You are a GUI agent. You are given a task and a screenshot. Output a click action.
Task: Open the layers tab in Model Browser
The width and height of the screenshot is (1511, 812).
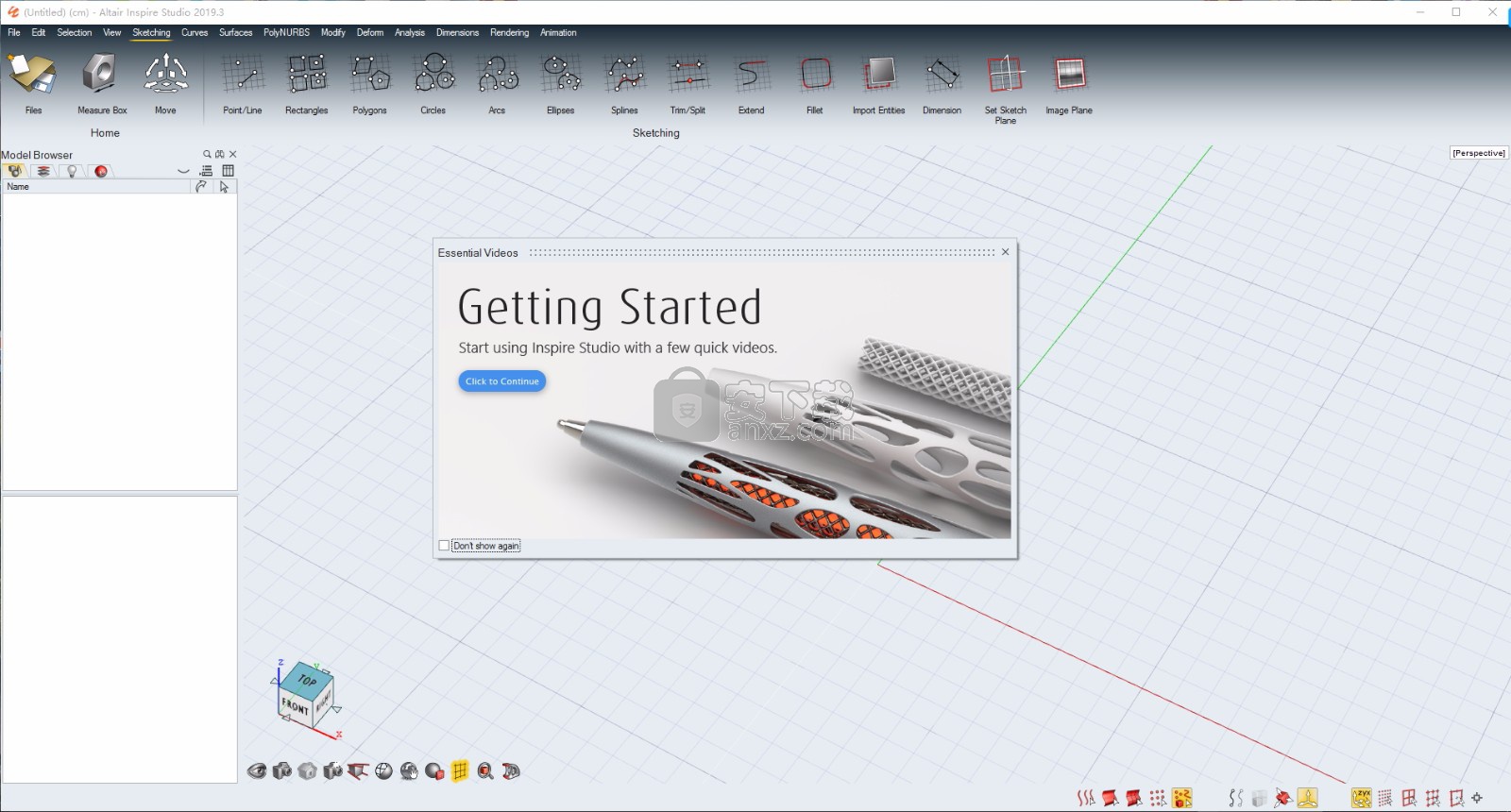pos(43,171)
